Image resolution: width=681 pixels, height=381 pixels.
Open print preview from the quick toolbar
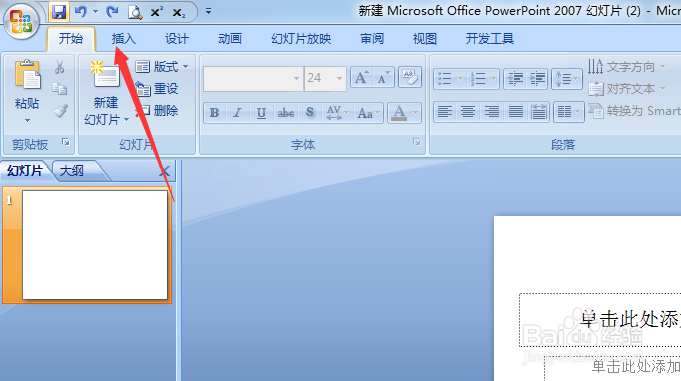[x=135, y=12]
